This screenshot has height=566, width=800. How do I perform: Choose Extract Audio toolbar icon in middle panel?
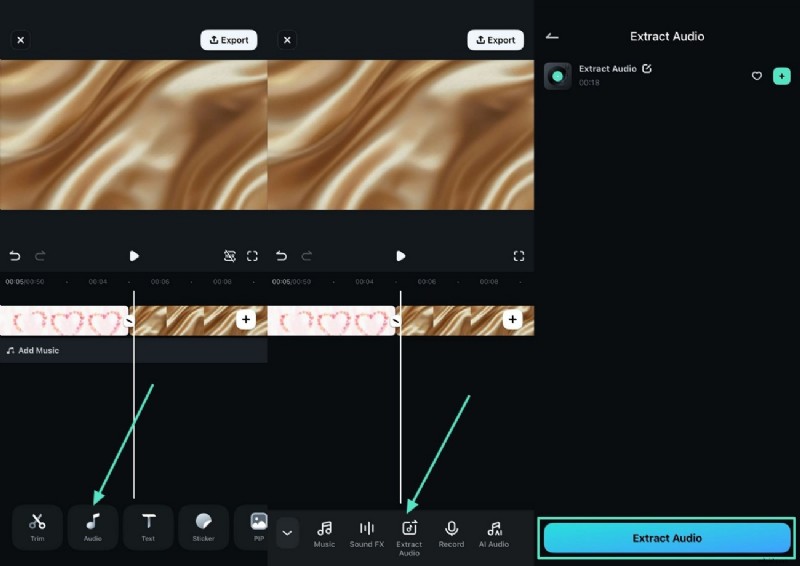[409, 538]
